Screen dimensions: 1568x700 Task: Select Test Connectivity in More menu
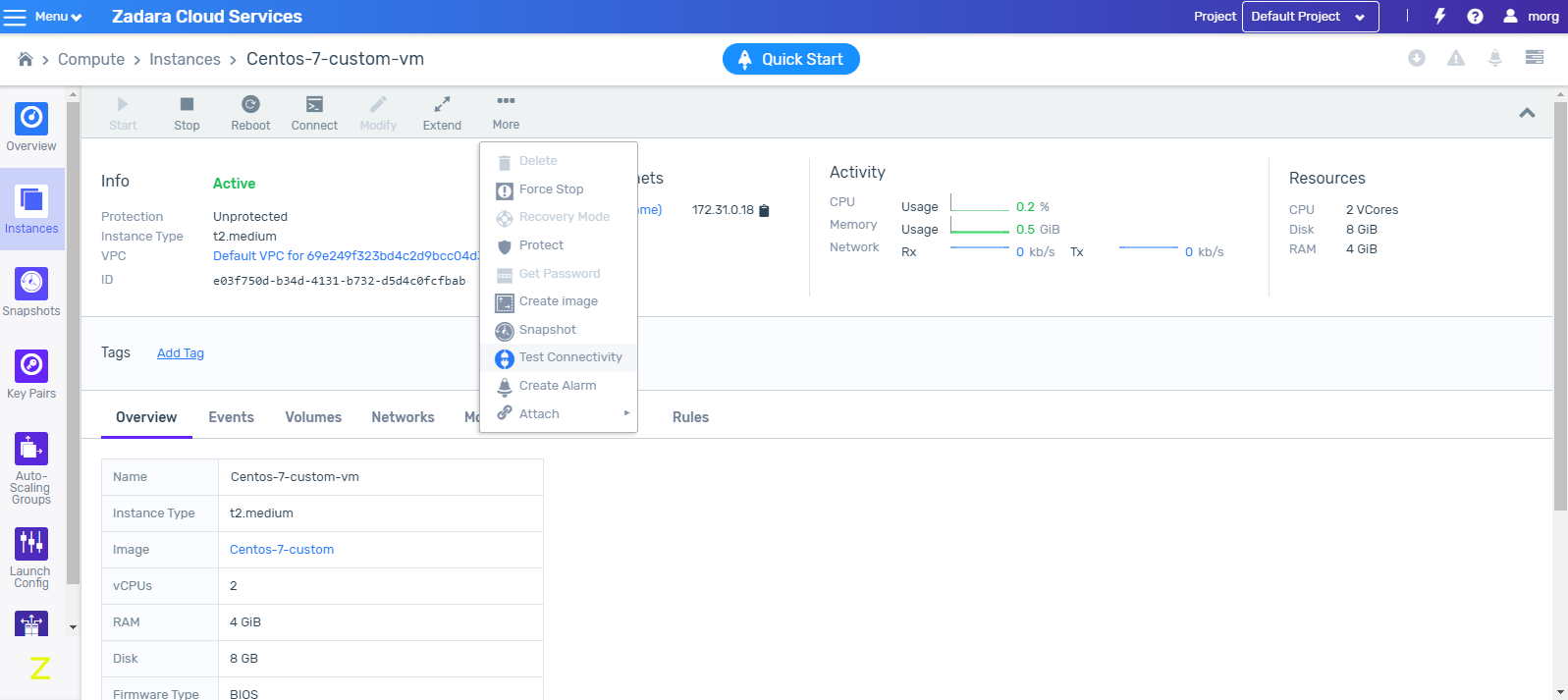[x=559, y=357]
